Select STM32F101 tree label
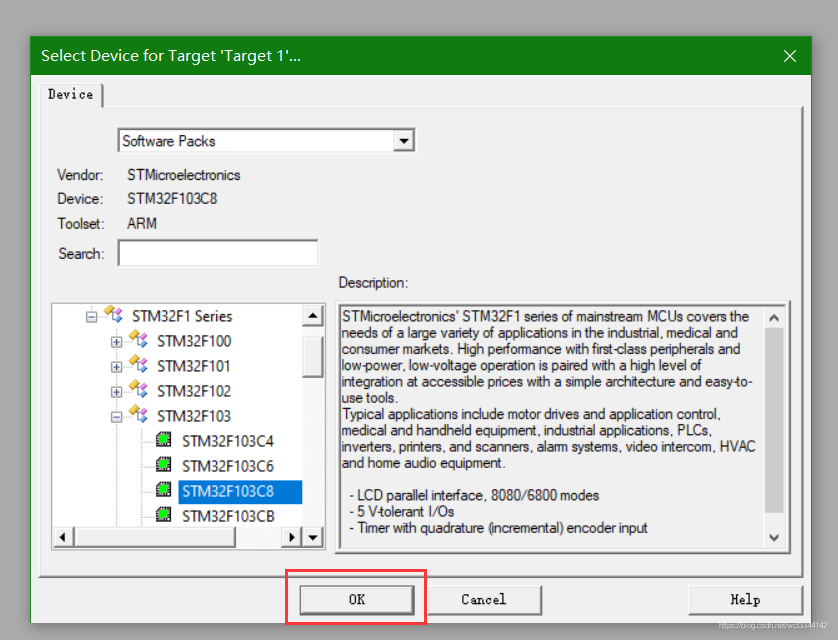The width and height of the screenshot is (838, 640). [x=194, y=366]
